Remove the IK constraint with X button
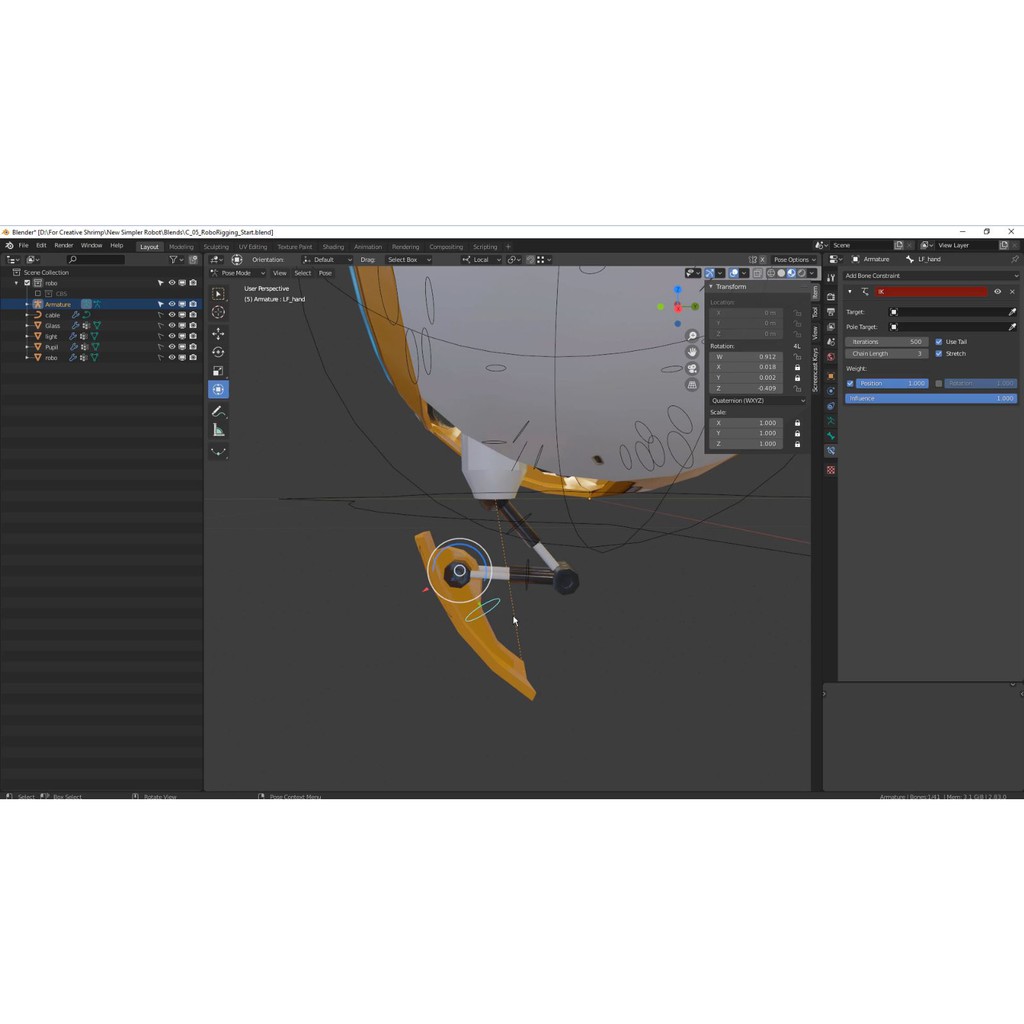Viewport: 1024px width, 1024px height. coord(1012,292)
